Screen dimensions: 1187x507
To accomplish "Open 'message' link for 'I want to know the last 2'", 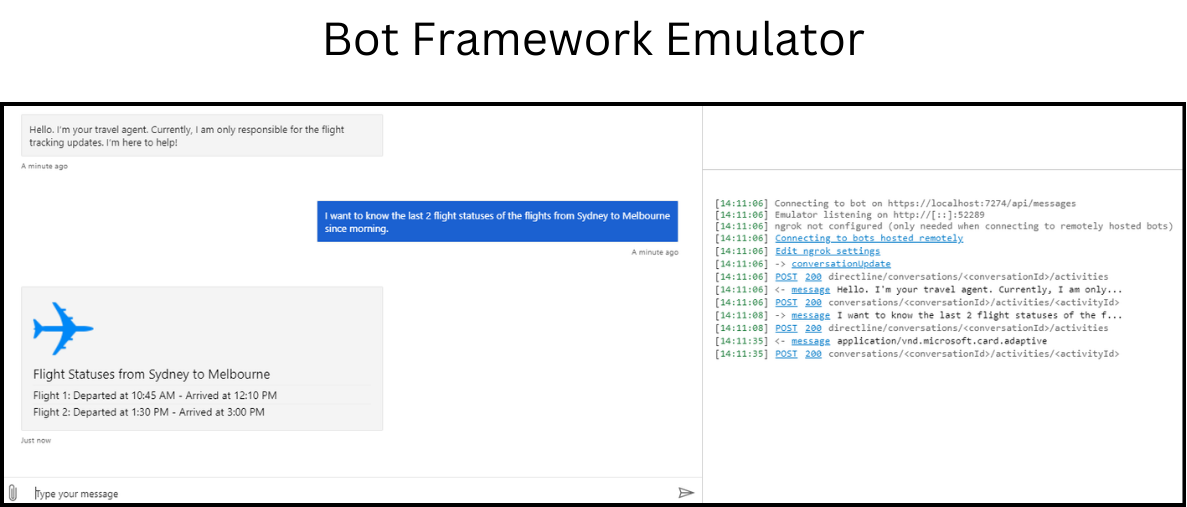I will point(811,315).
